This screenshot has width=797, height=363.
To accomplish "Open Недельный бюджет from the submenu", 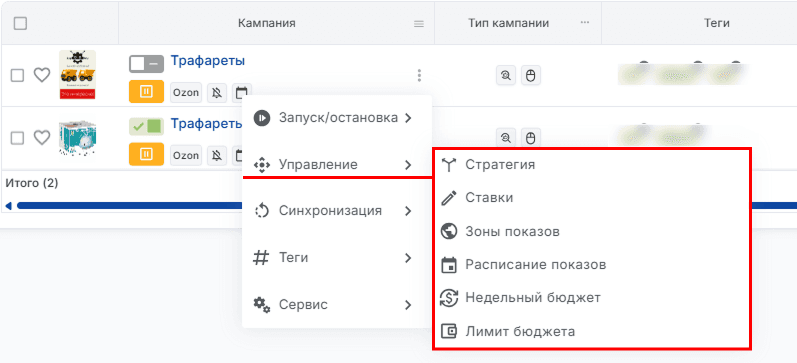I will 592,297.
